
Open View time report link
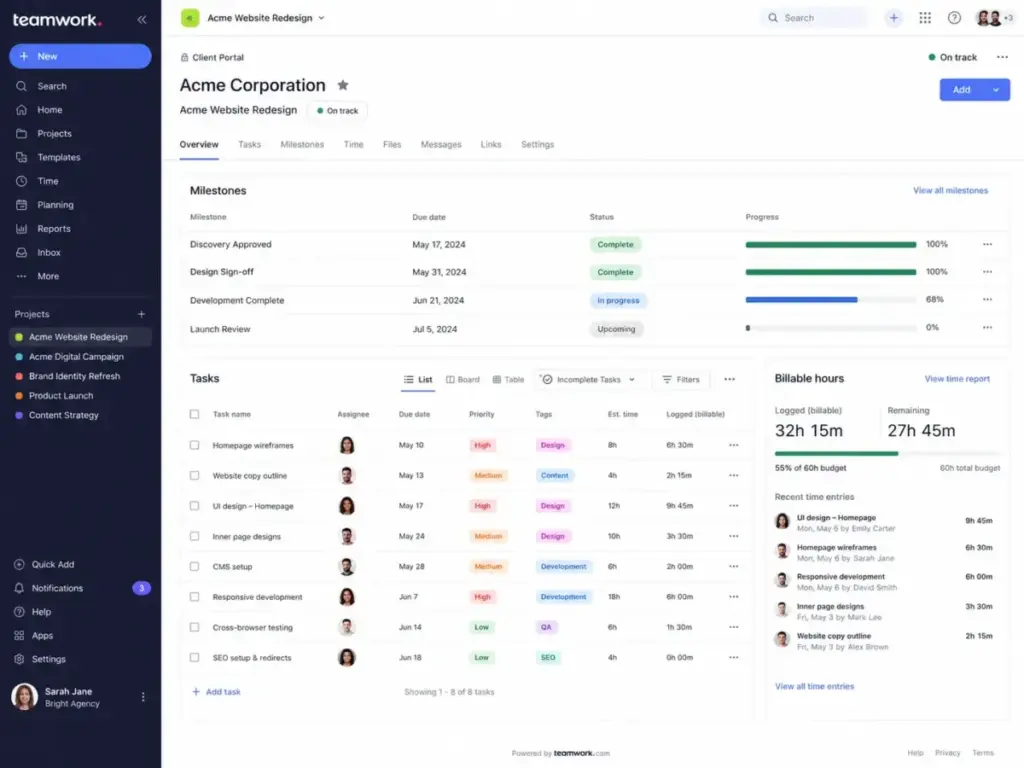click(x=957, y=379)
